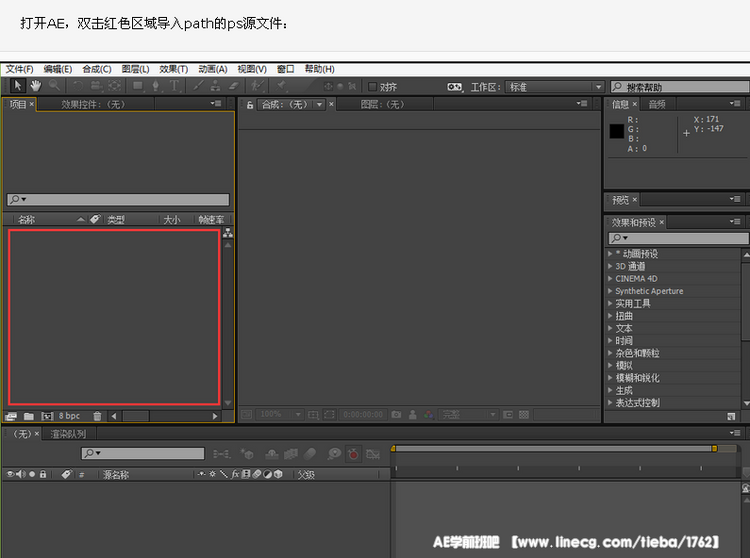Select the Zoom magnifier tool
This screenshot has height=558, width=750.
coord(54,86)
